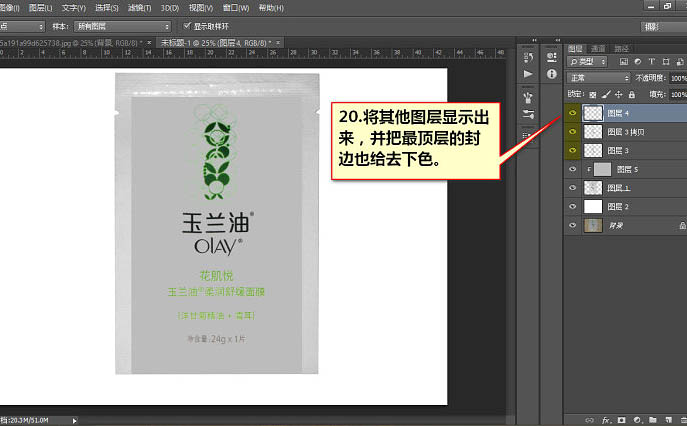Screen dimensions: 687x426
Task: Select the 图层 3 layer name
Action: 618,151
